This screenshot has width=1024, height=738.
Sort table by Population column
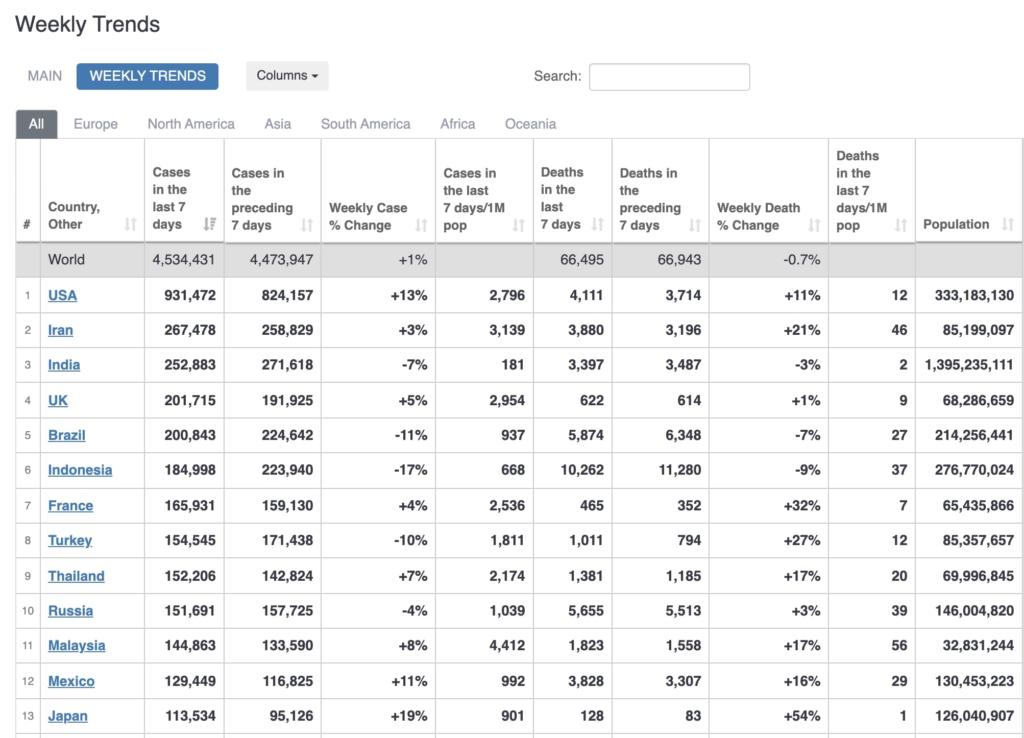click(x=1007, y=225)
